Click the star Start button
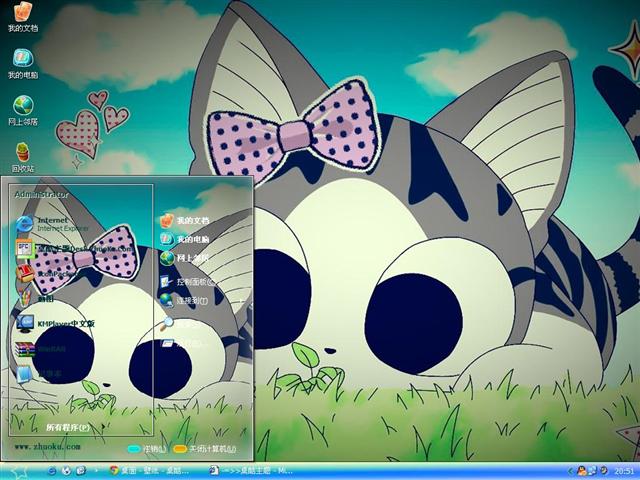Viewport: 640px width, 480px height. coord(17,469)
